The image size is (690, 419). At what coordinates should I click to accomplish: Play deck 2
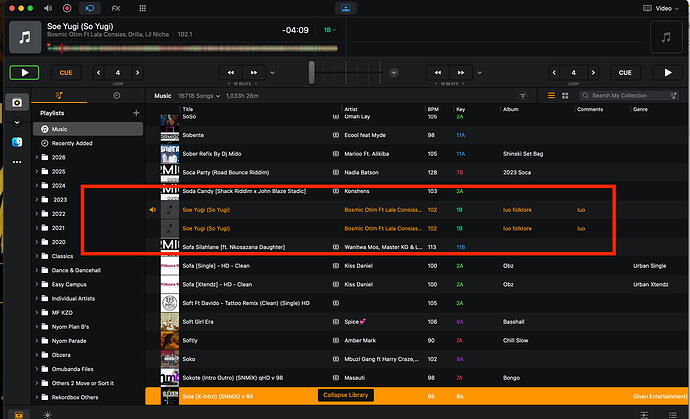coord(668,73)
